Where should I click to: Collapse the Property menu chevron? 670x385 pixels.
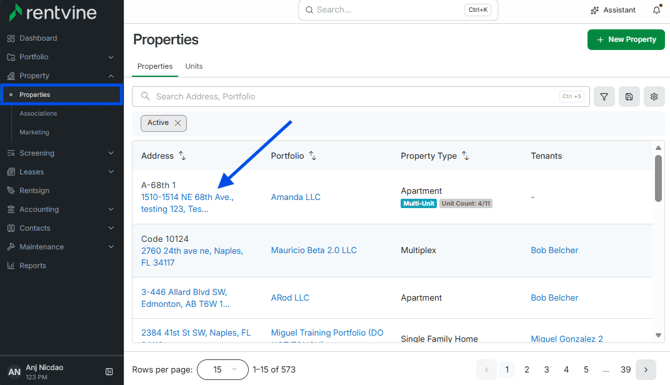(x=111, y=76)
